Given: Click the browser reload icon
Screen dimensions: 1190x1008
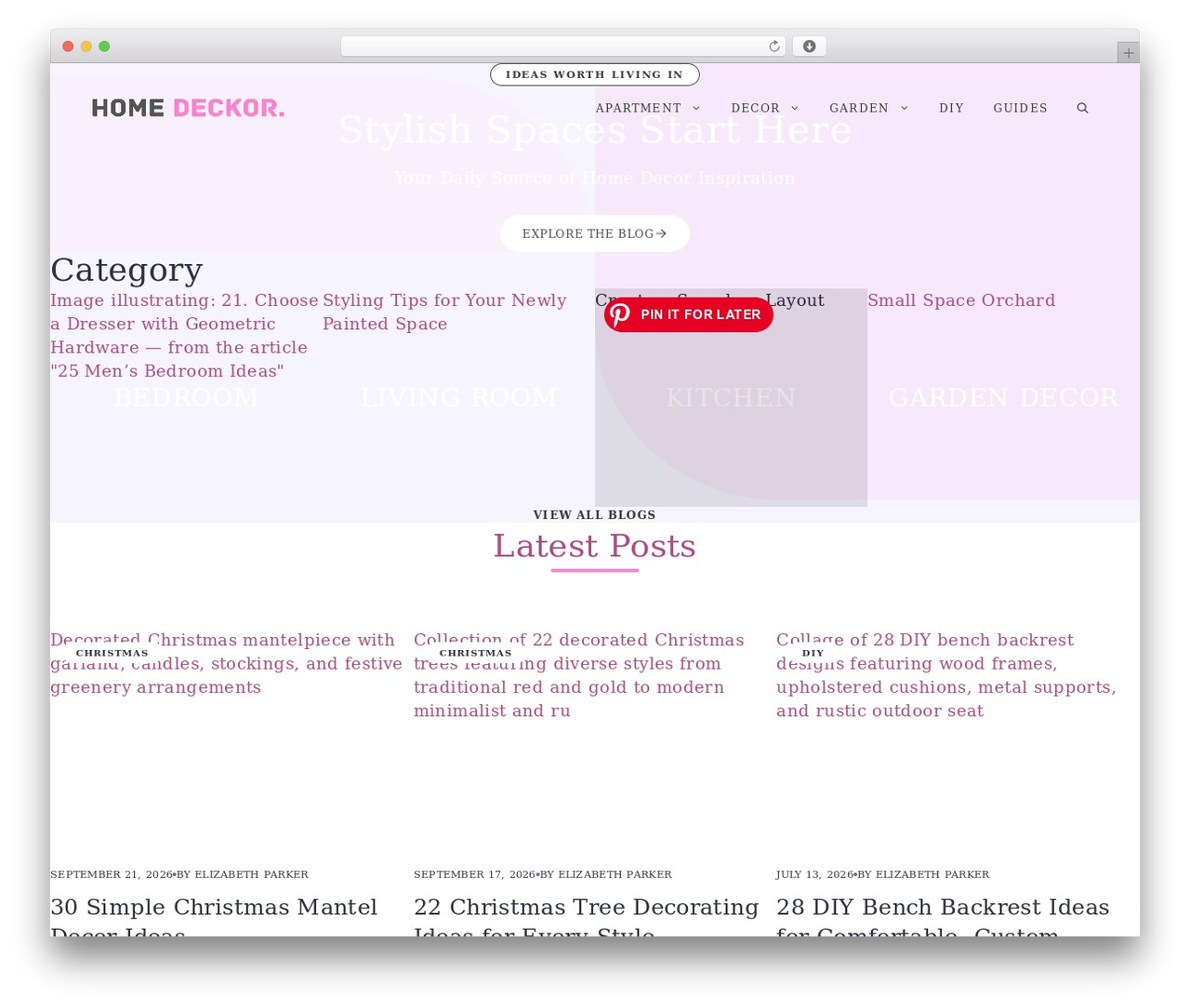Looking at the screenshot, I should pos(774,46).
